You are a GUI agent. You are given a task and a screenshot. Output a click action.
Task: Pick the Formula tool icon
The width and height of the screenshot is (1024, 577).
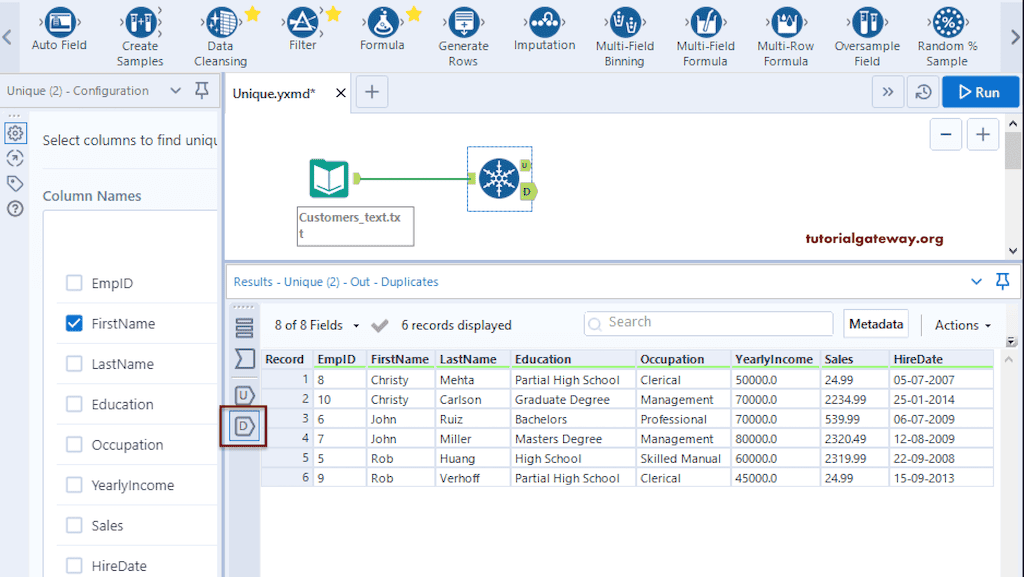(381, 22)
